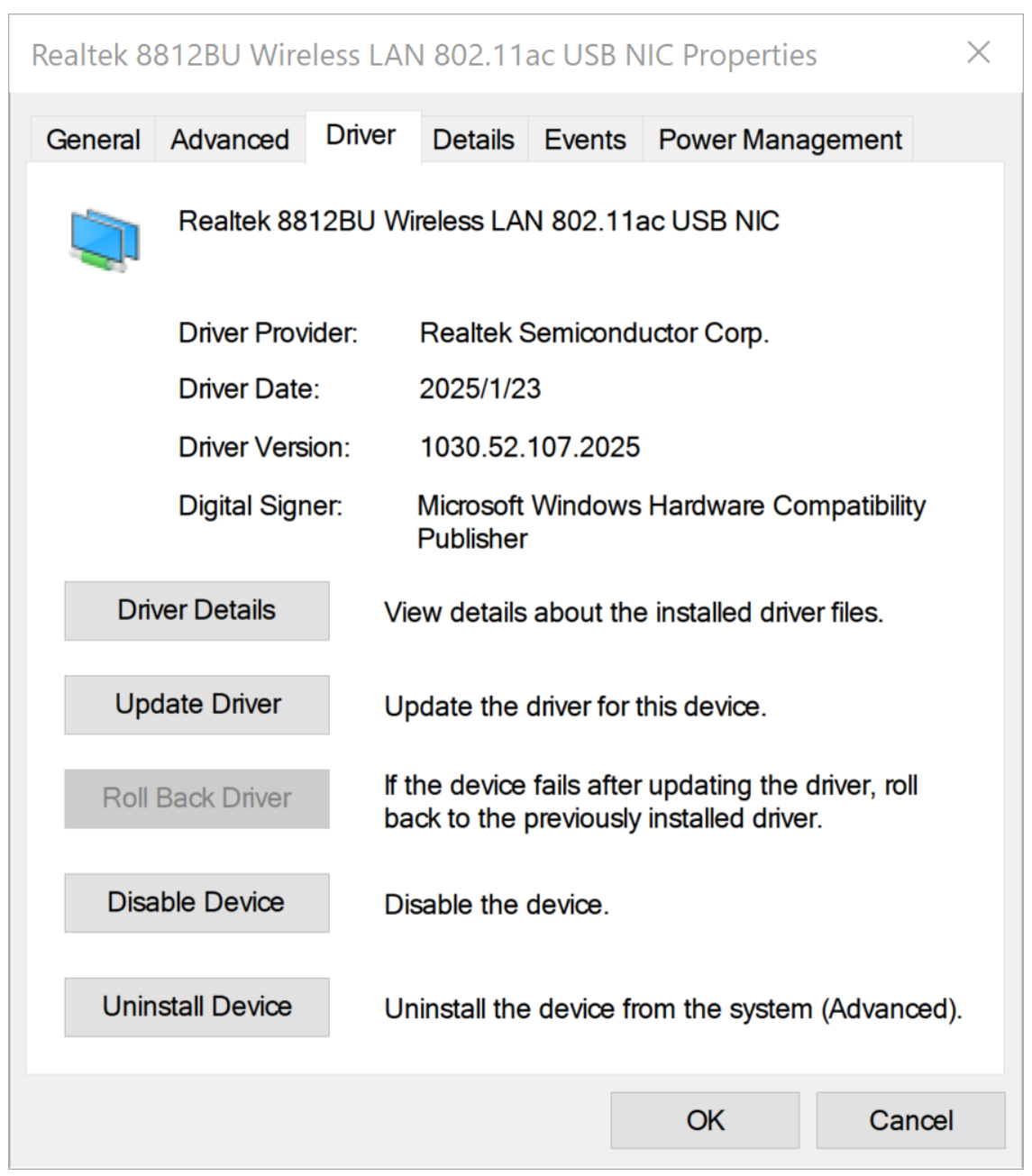Open the Advanced tab
This screenshot has height=1176, width=1032.
230,141
